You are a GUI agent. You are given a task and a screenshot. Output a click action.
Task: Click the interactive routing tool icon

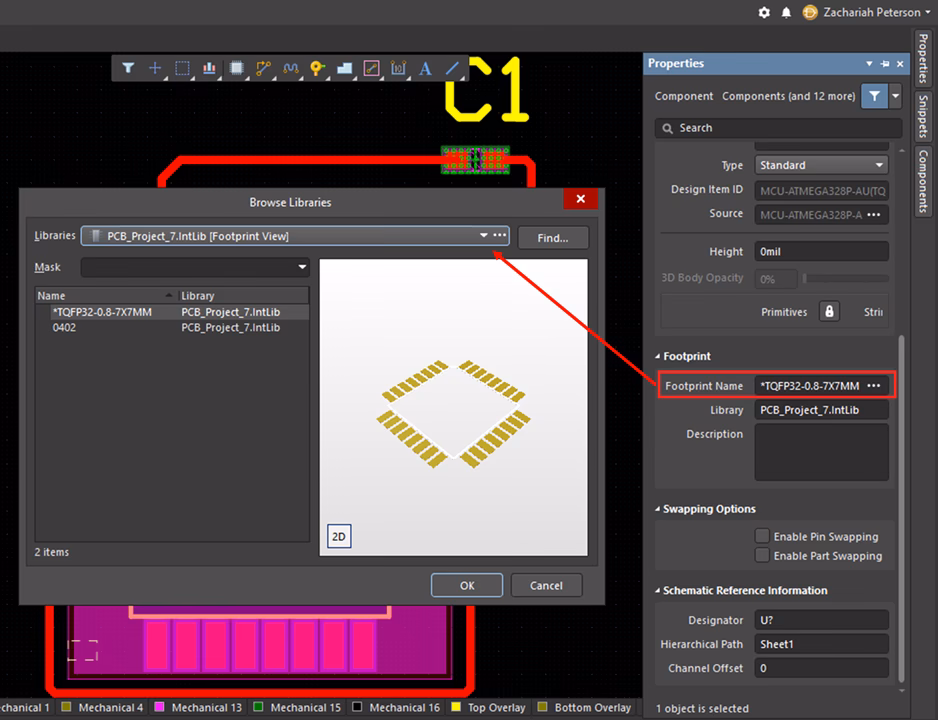pyautogui.click(x=264, y=68)
